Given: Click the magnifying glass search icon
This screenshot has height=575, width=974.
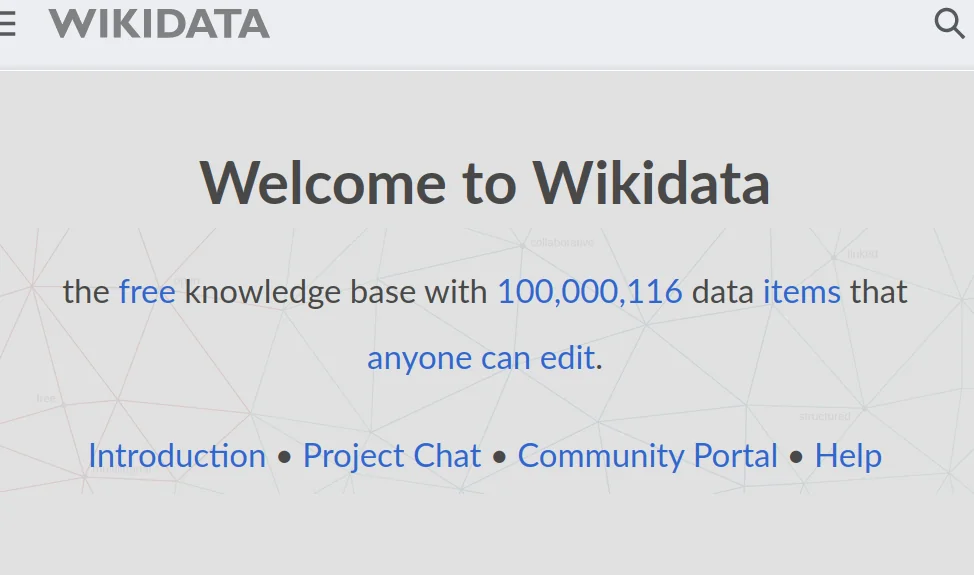Looking at the screenshot, I should [948, 23].
